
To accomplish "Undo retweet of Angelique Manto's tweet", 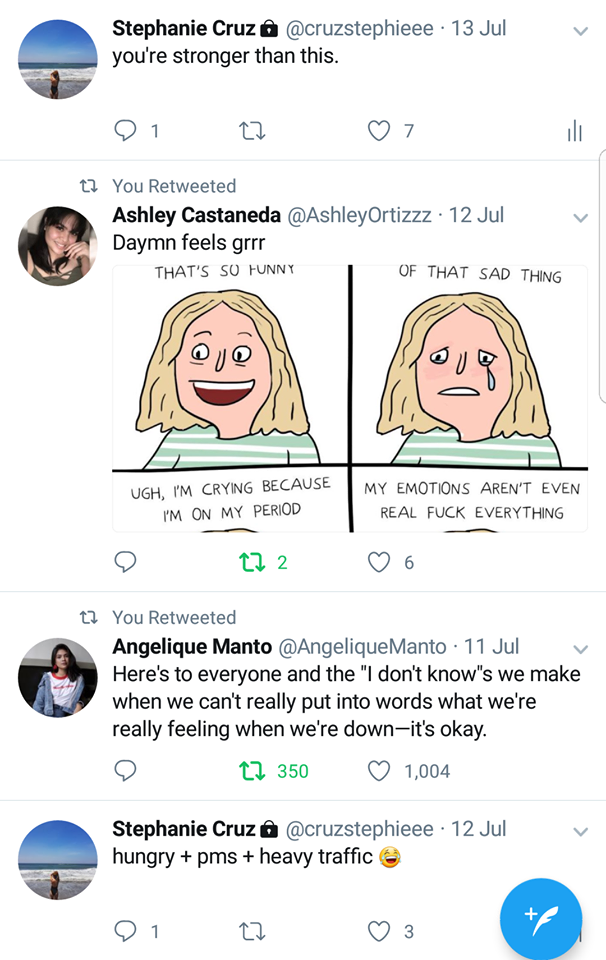I will click(252, 771).
